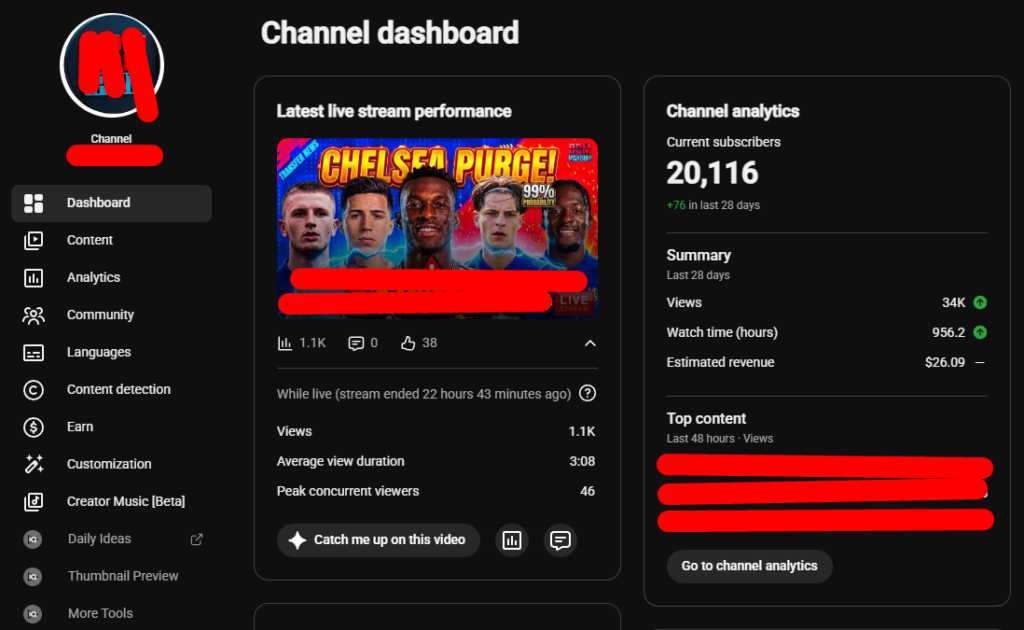Click the channel profile avatar
1024x630 pixels.
[112, 65]
